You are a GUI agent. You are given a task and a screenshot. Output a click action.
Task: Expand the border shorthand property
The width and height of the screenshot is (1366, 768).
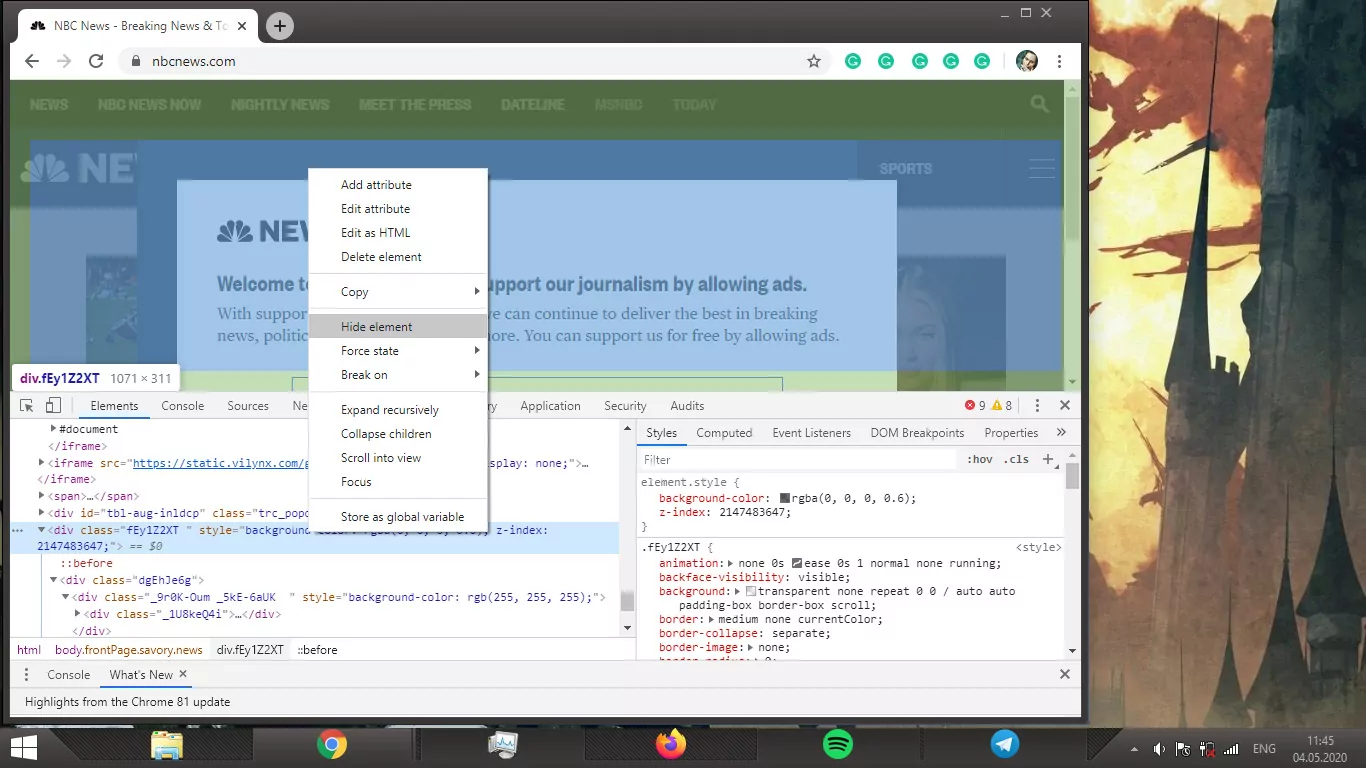[711, 620]
